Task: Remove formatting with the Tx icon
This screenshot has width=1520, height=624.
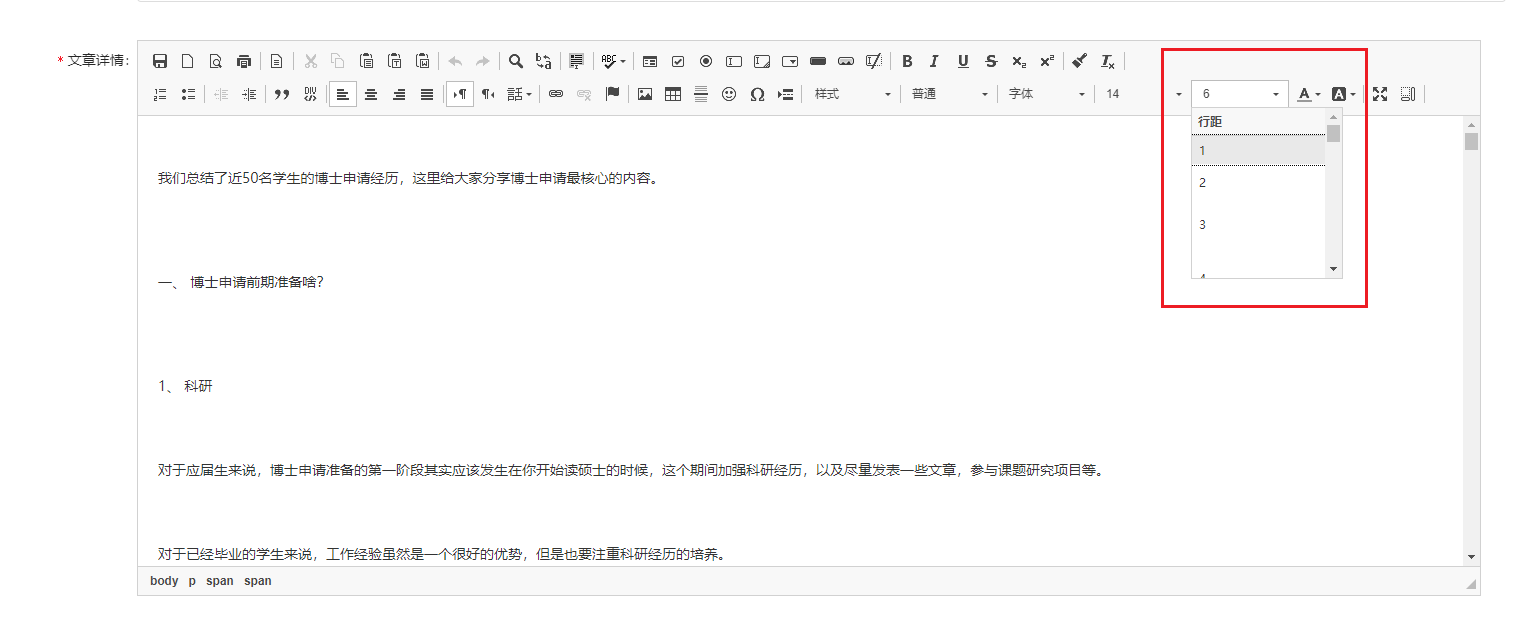Action: [1107, 61]
